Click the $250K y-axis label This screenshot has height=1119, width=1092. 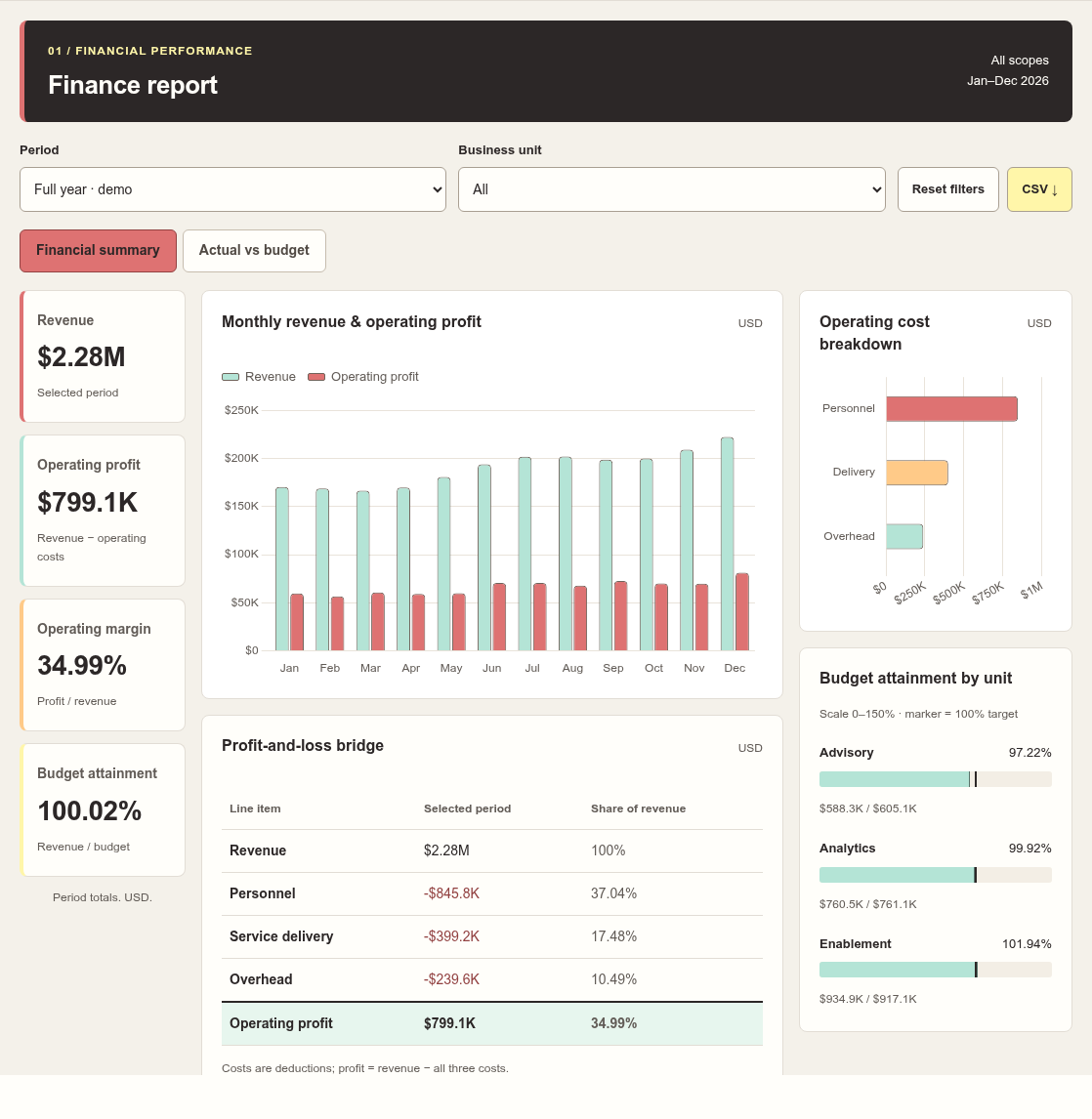click(x=241, y=410)
